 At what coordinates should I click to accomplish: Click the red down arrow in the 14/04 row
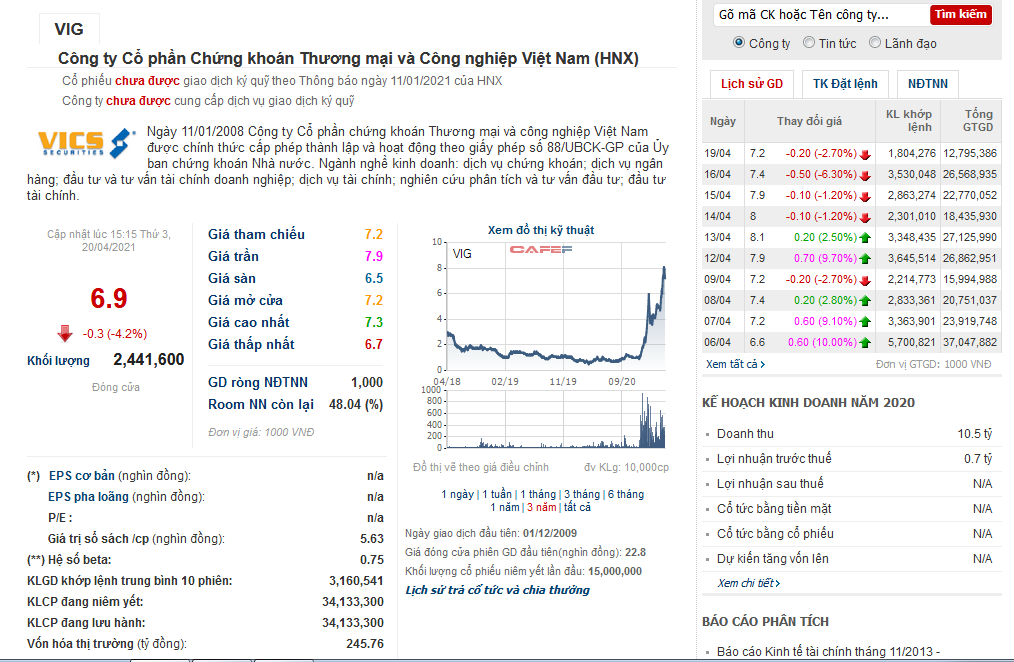click(865, 217)
